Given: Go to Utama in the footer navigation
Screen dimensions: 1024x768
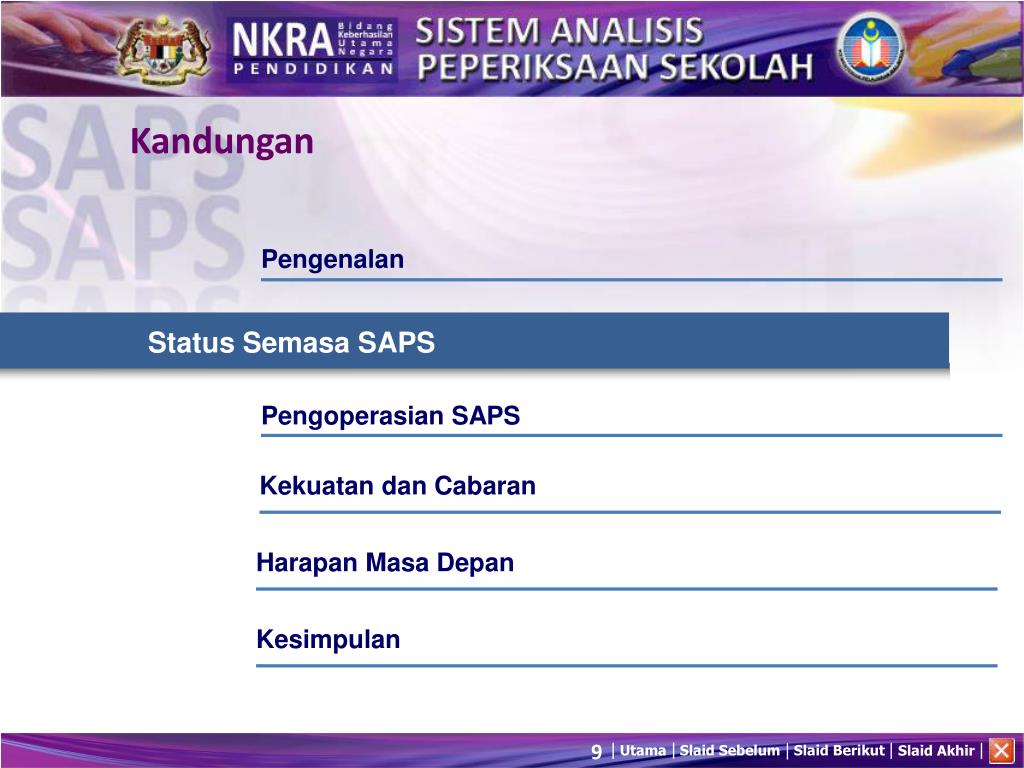Looking at the screenshot, I should [643, 751].
